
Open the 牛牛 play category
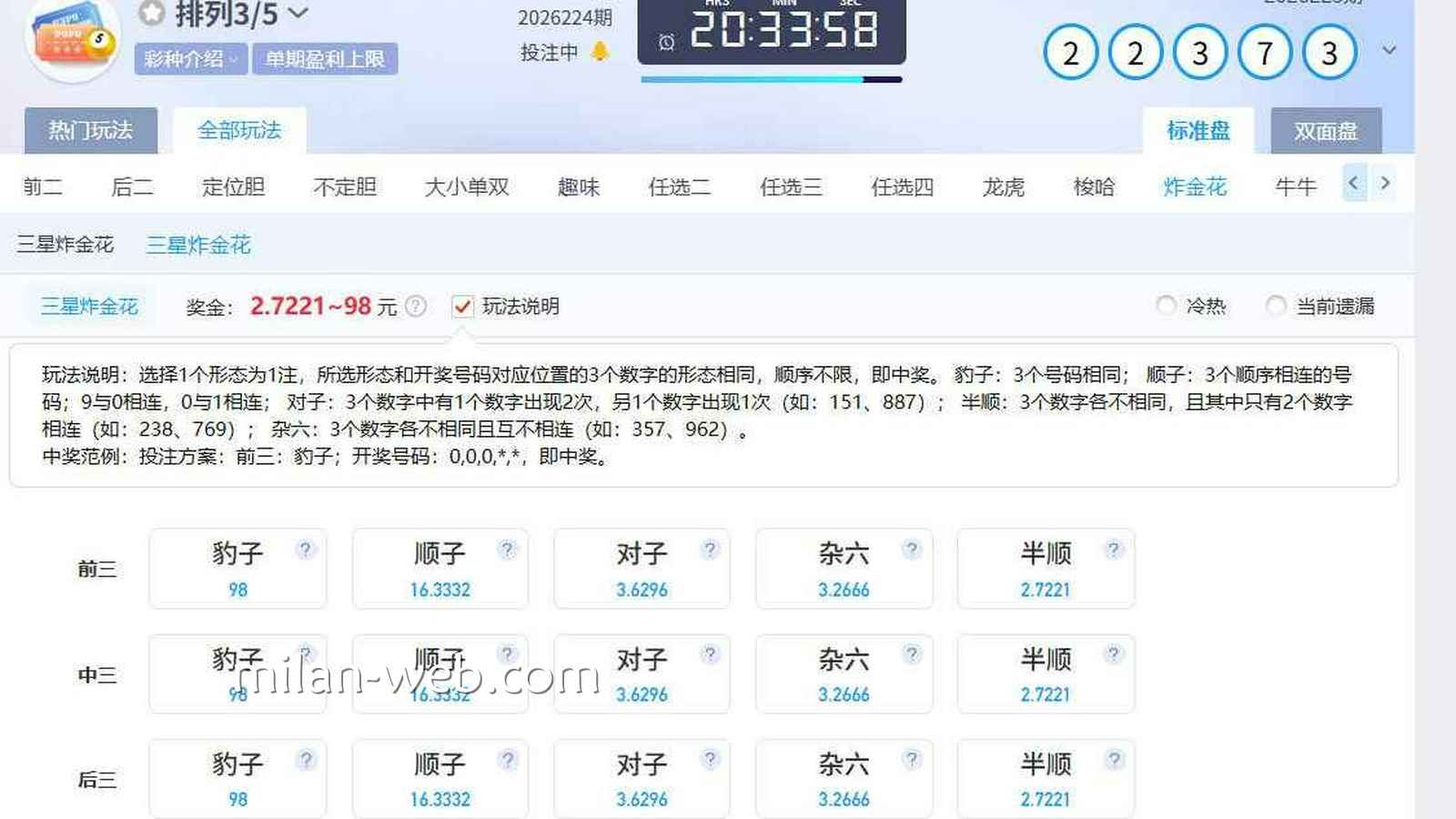[1296, 187]
